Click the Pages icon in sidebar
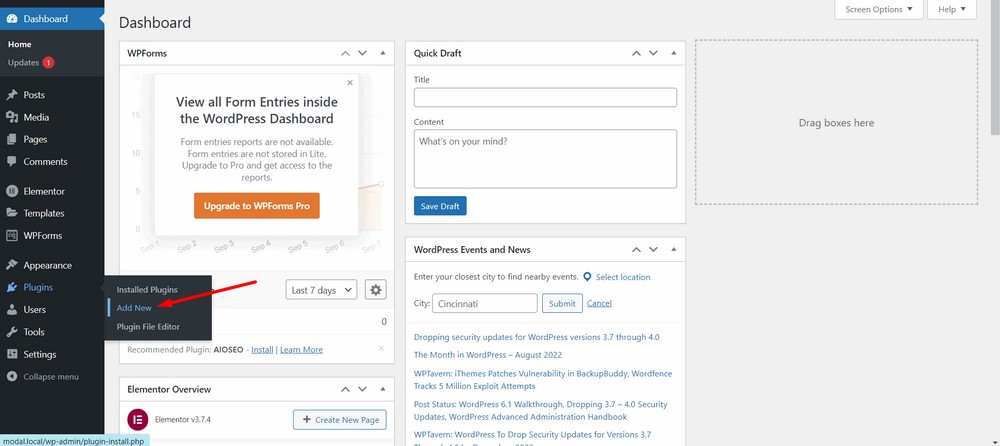 coord(11,139)
